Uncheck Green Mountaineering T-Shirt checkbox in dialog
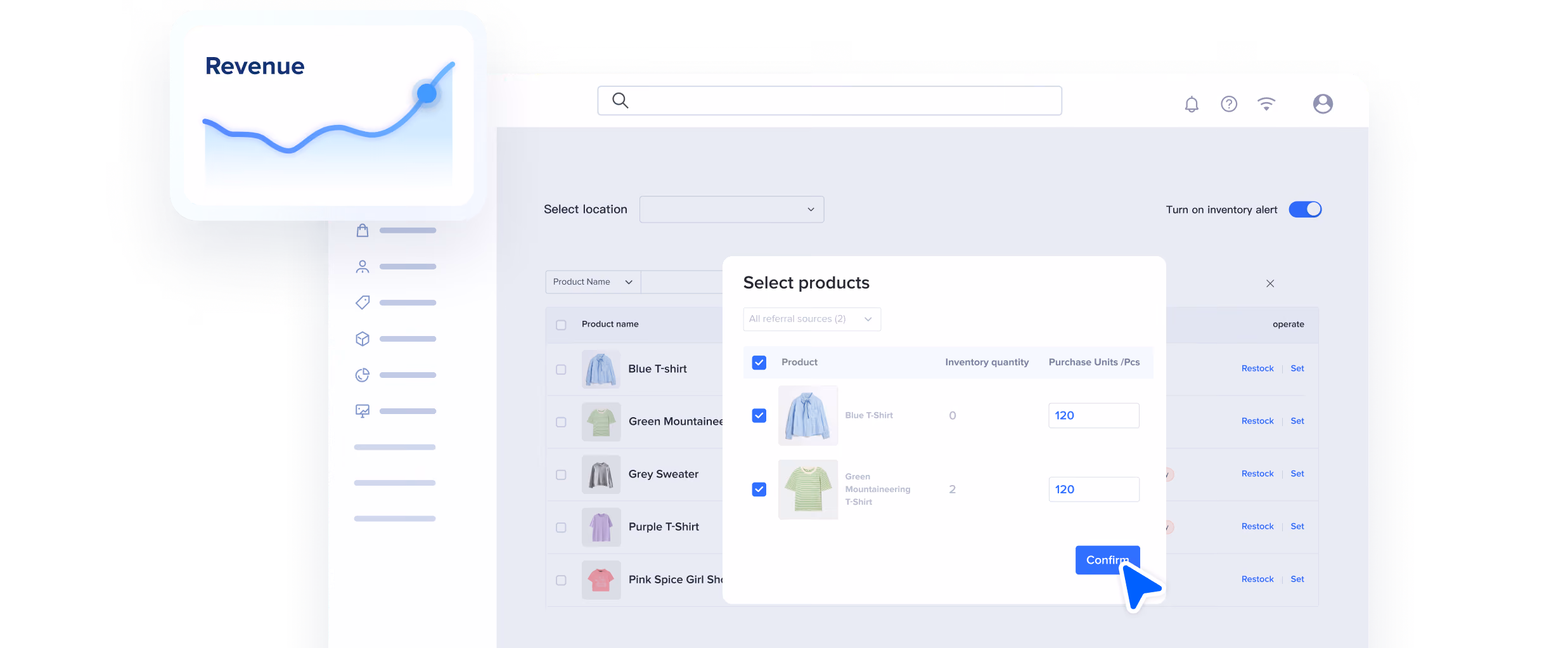 [x=759, y=489]
